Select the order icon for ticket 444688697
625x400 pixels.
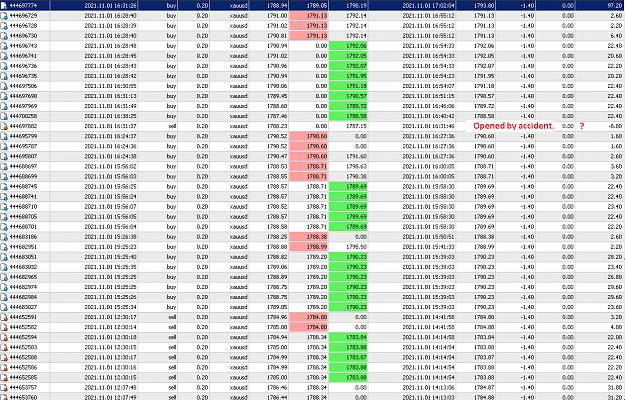click(4, 167)
